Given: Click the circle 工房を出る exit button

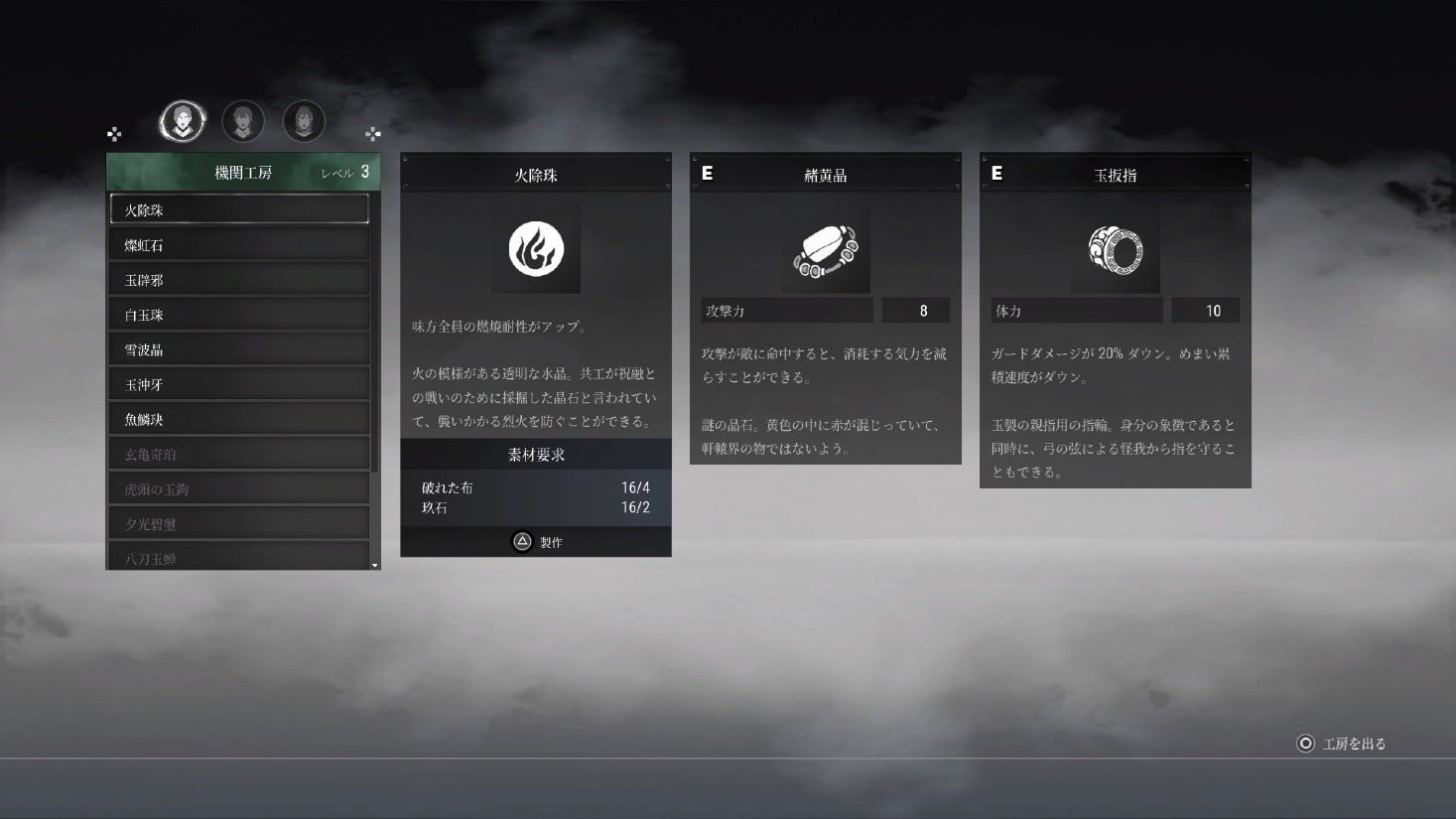Looking at the screenshot, I should pyautogui.click(x=1341, y=744).
